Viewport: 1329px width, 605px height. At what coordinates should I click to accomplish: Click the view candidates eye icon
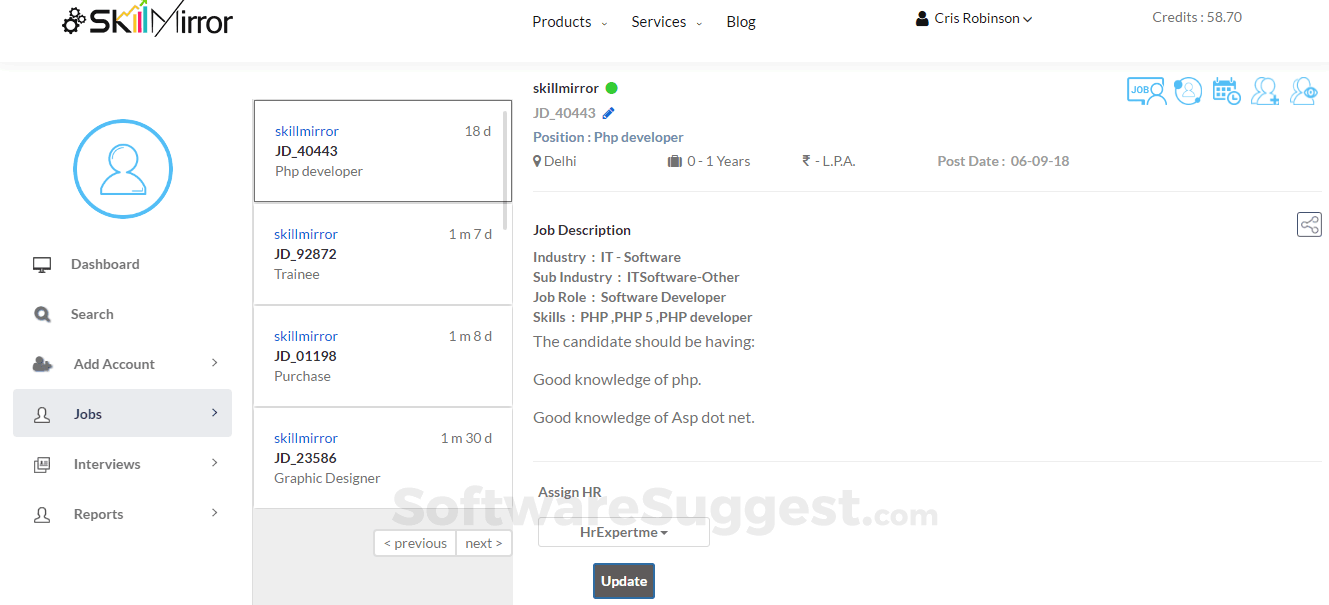1303,91
